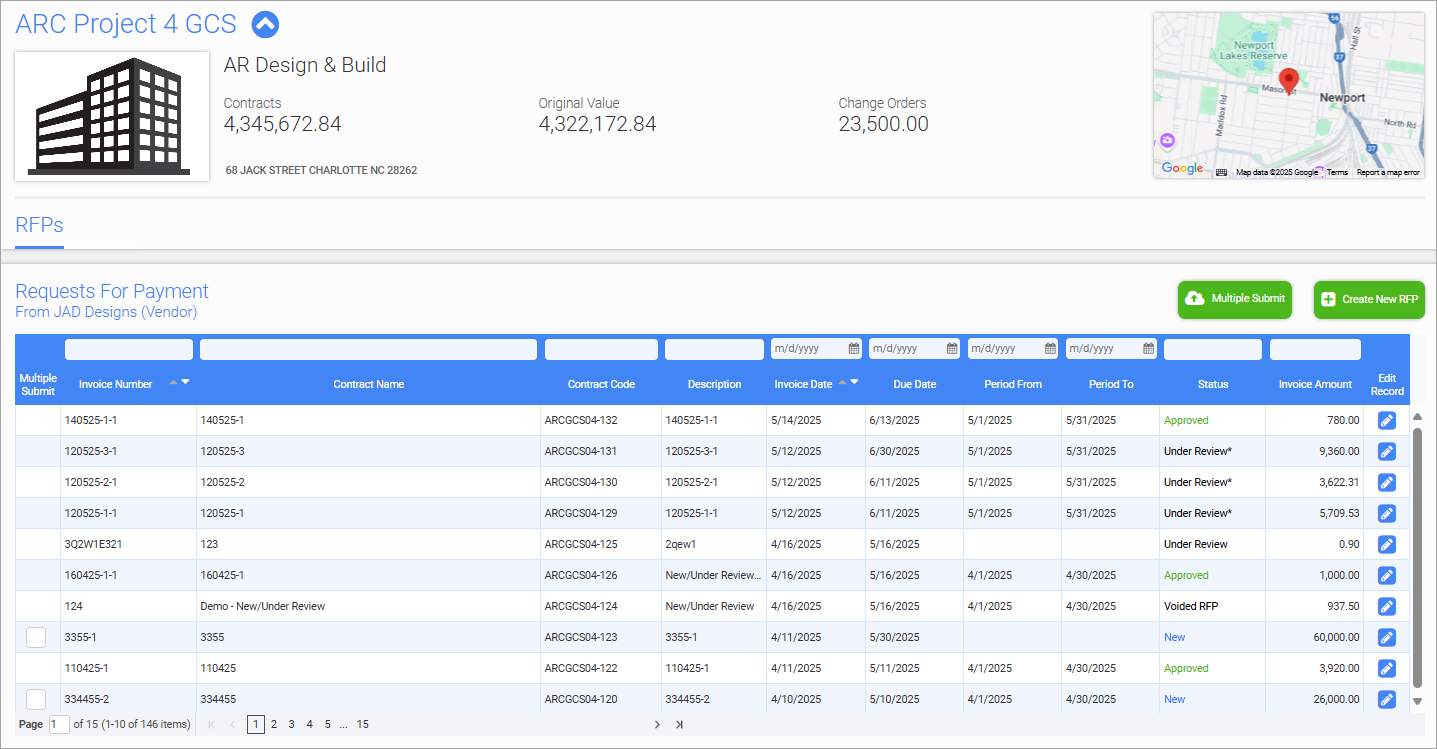
Task: Go to page 3 in pager
Action: pos(291,724)
